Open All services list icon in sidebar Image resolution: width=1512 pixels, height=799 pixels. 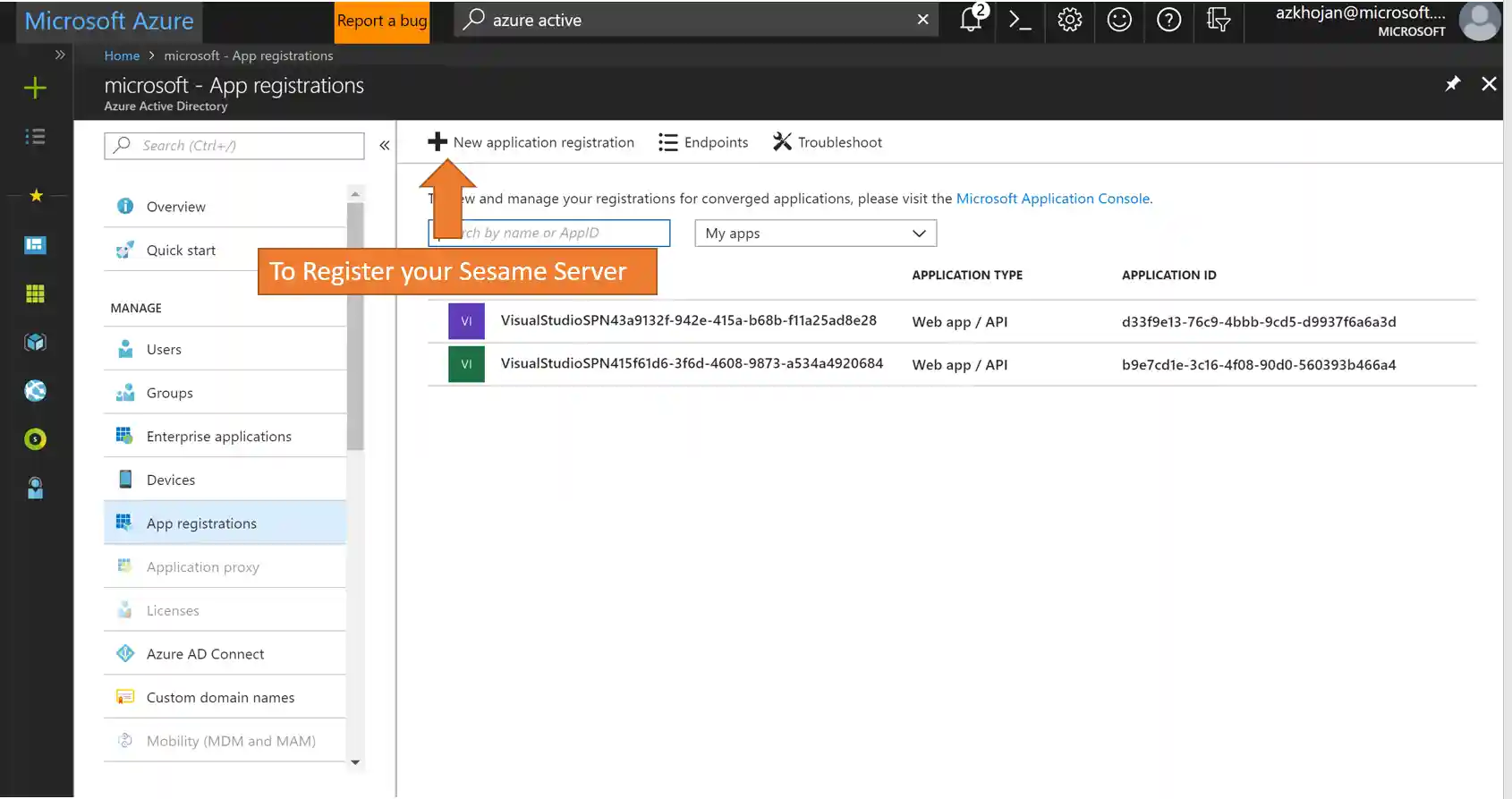pos(35,137)
